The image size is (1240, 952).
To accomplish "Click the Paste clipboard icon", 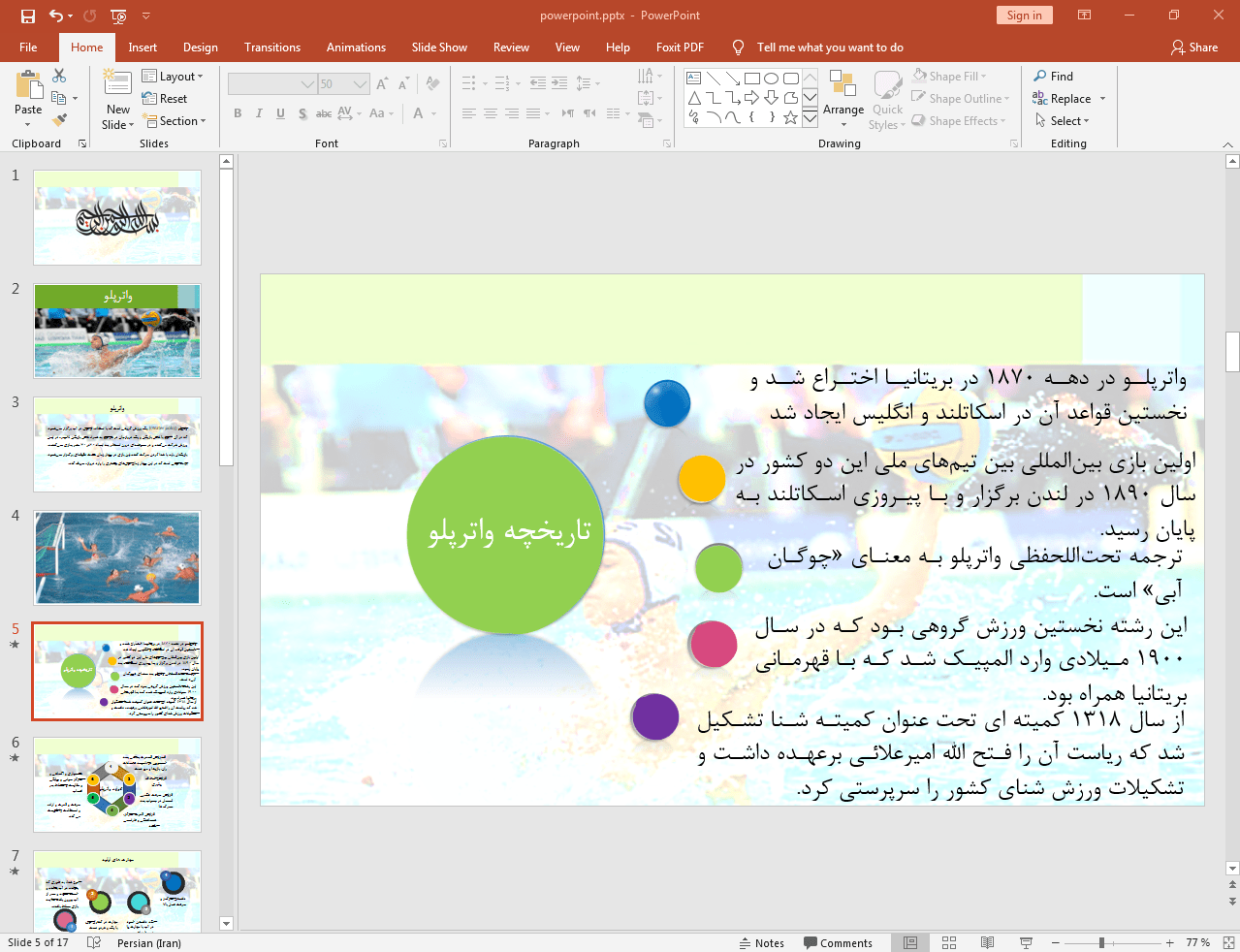I will 28,87.
